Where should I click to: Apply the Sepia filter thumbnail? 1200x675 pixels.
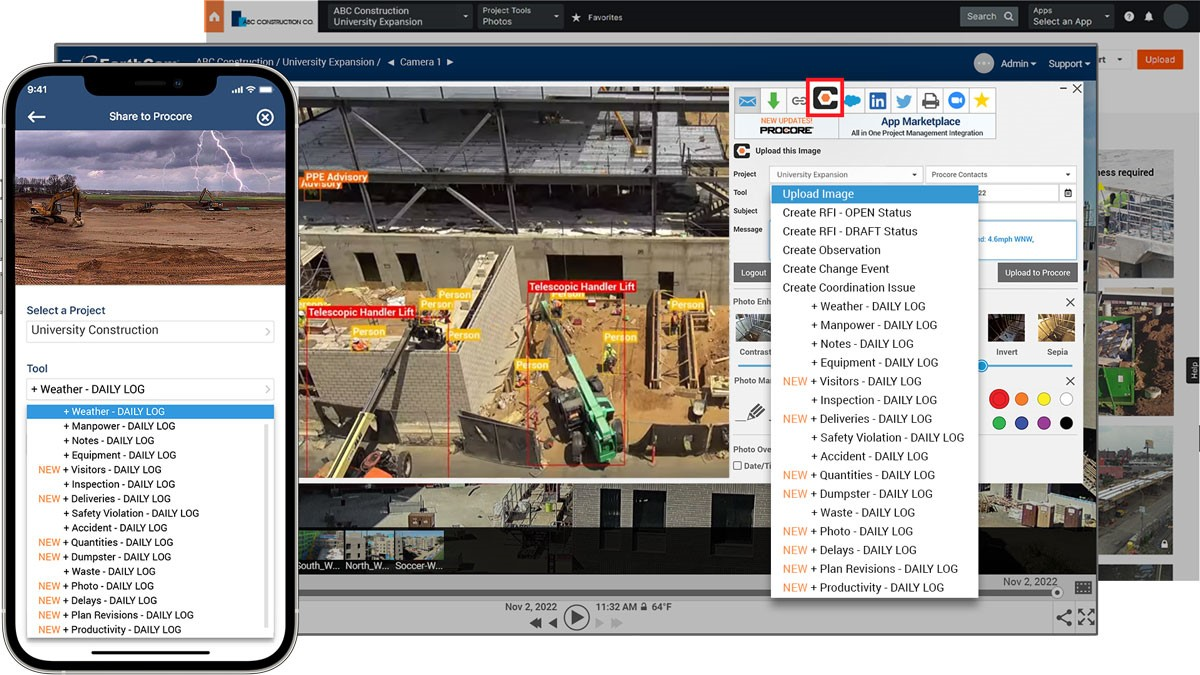point(1057,329)
